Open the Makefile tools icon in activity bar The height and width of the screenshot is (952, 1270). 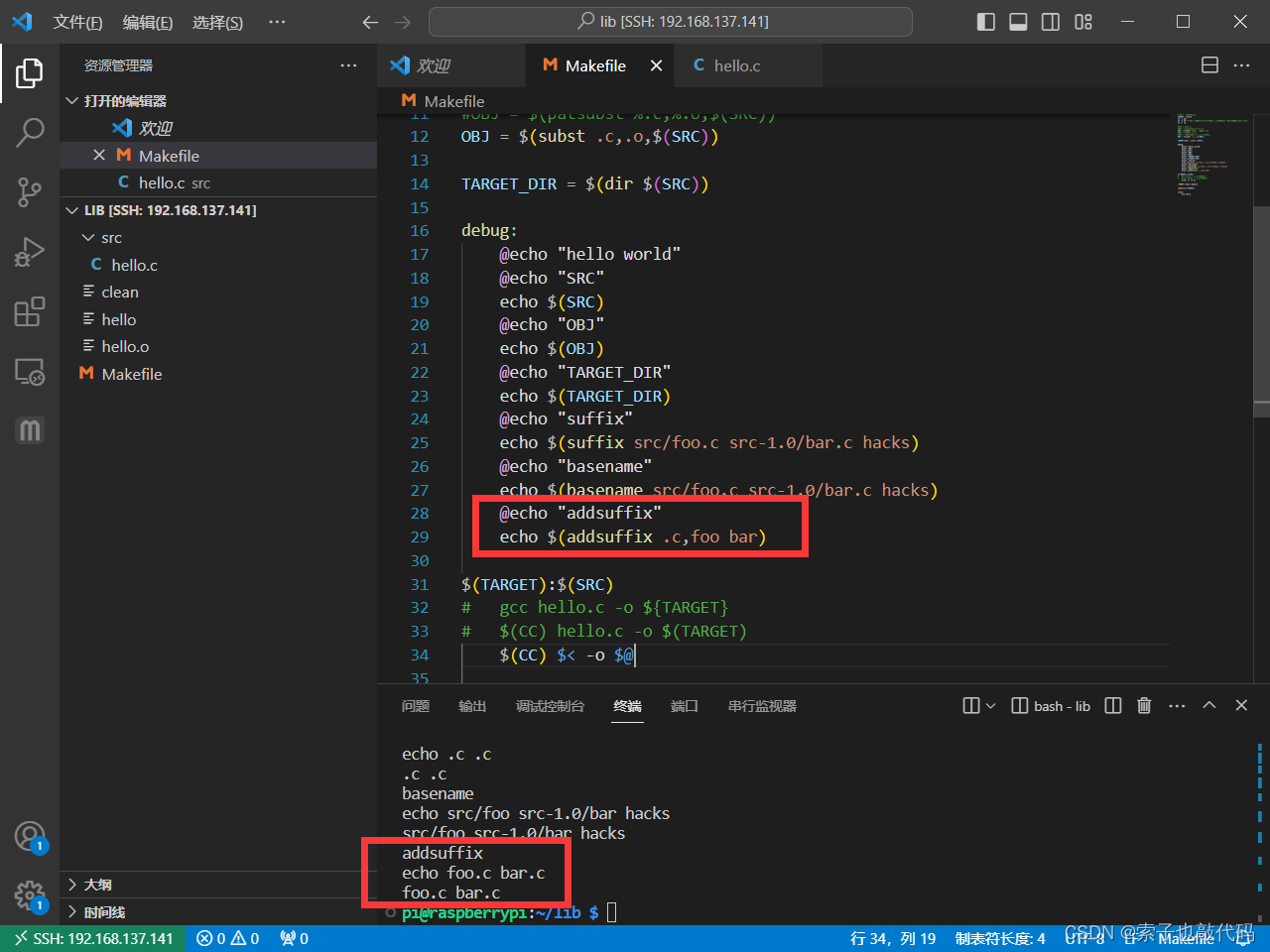[x=30, y=430]
